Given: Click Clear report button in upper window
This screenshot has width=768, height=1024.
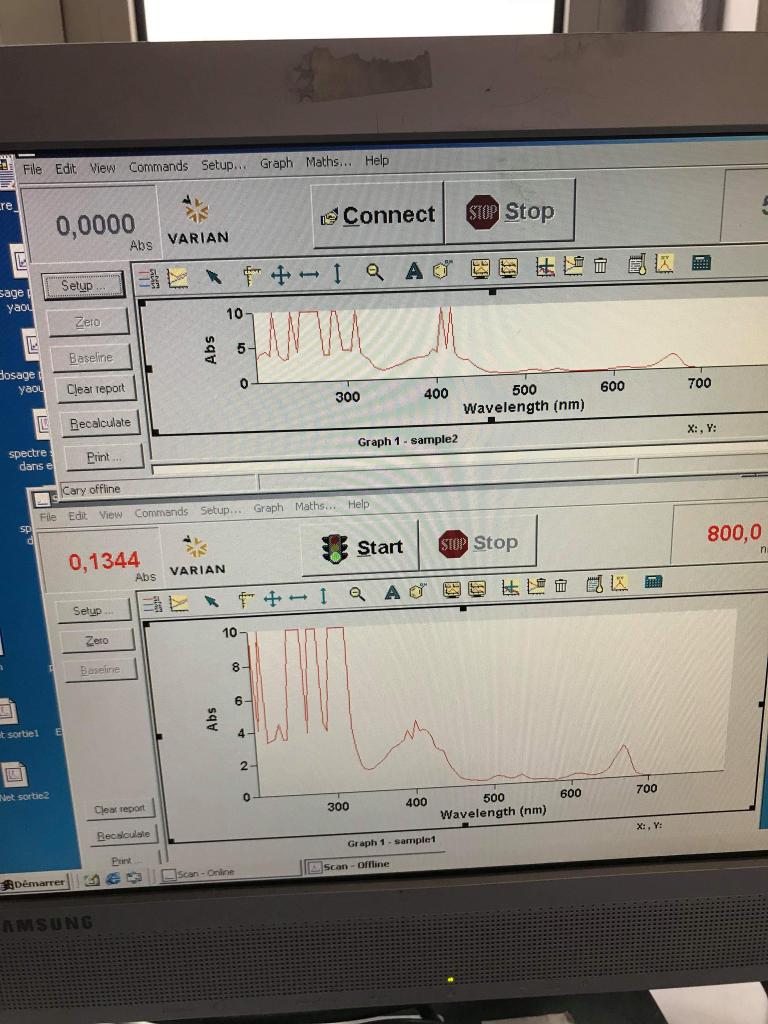Looking at the screenshot, I should 95,389.
